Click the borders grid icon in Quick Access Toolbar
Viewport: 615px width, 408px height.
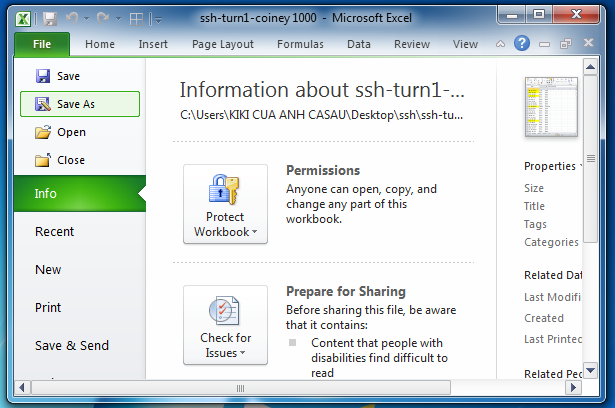click(x=136, y=18)
